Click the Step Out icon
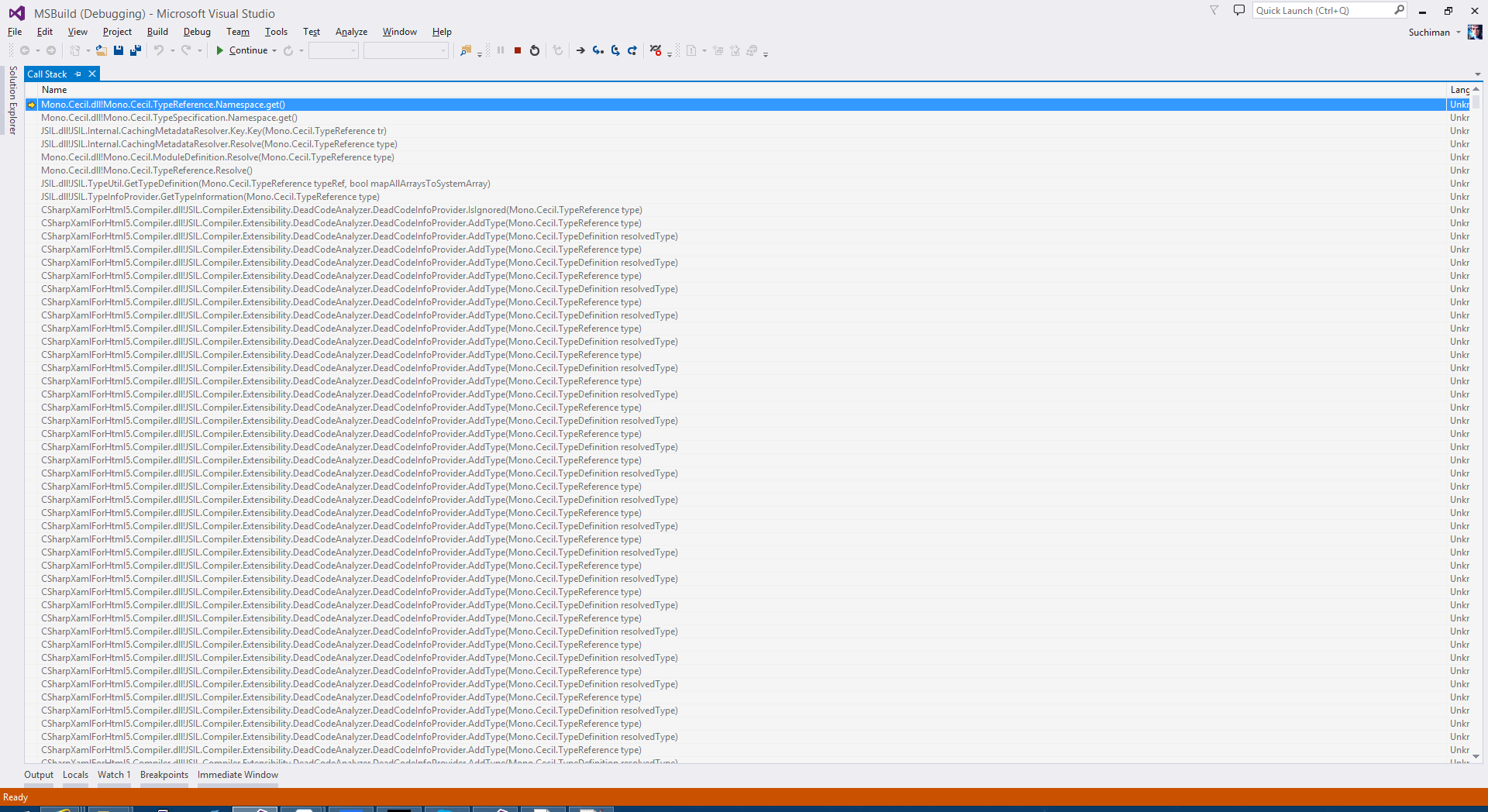 [x=632, y=50]
